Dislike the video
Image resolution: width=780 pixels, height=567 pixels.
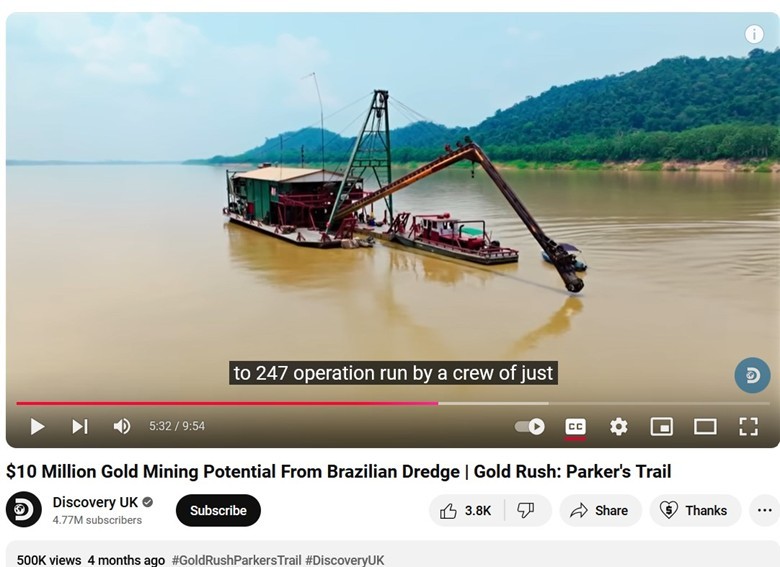[x=526, y=511]
